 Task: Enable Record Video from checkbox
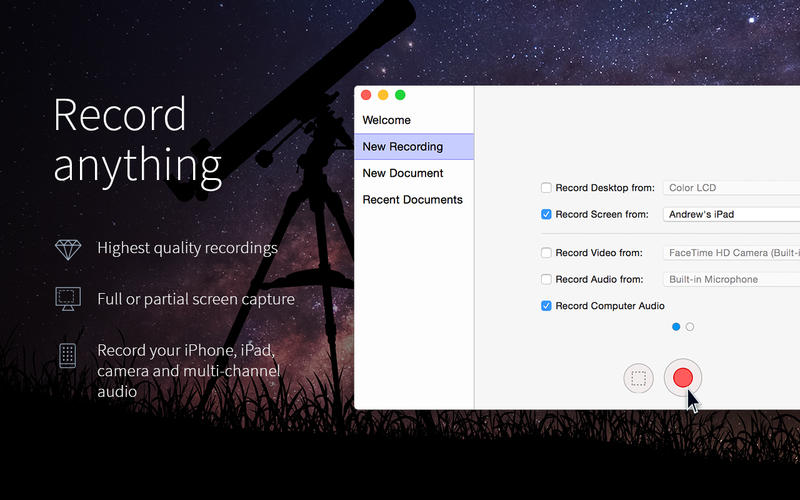tap(546, 253)
